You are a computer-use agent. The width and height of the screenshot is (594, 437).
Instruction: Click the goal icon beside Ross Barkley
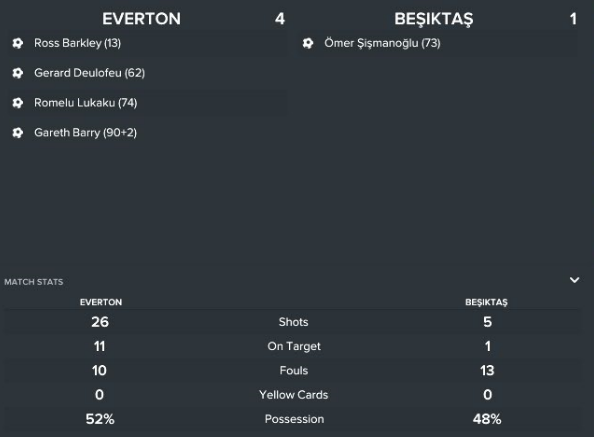pos(17,43)
